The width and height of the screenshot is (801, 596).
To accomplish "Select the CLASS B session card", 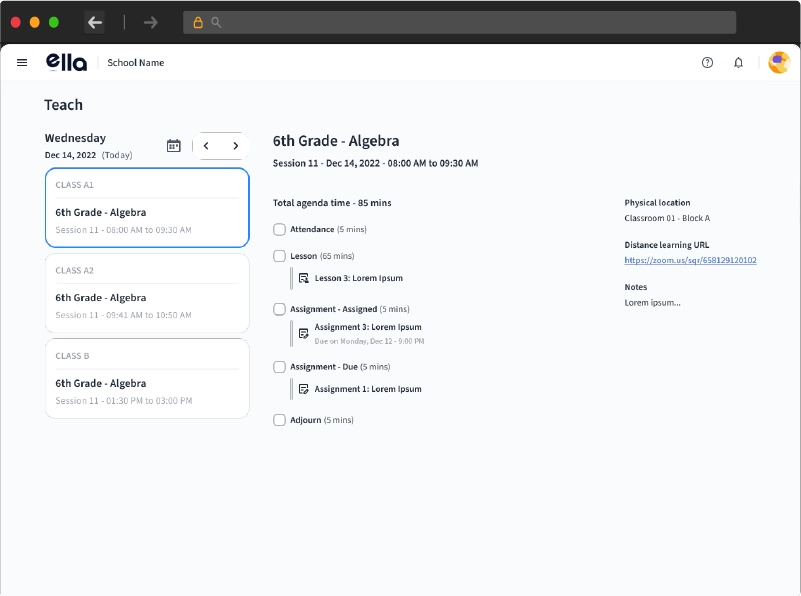I will (147, 378).
